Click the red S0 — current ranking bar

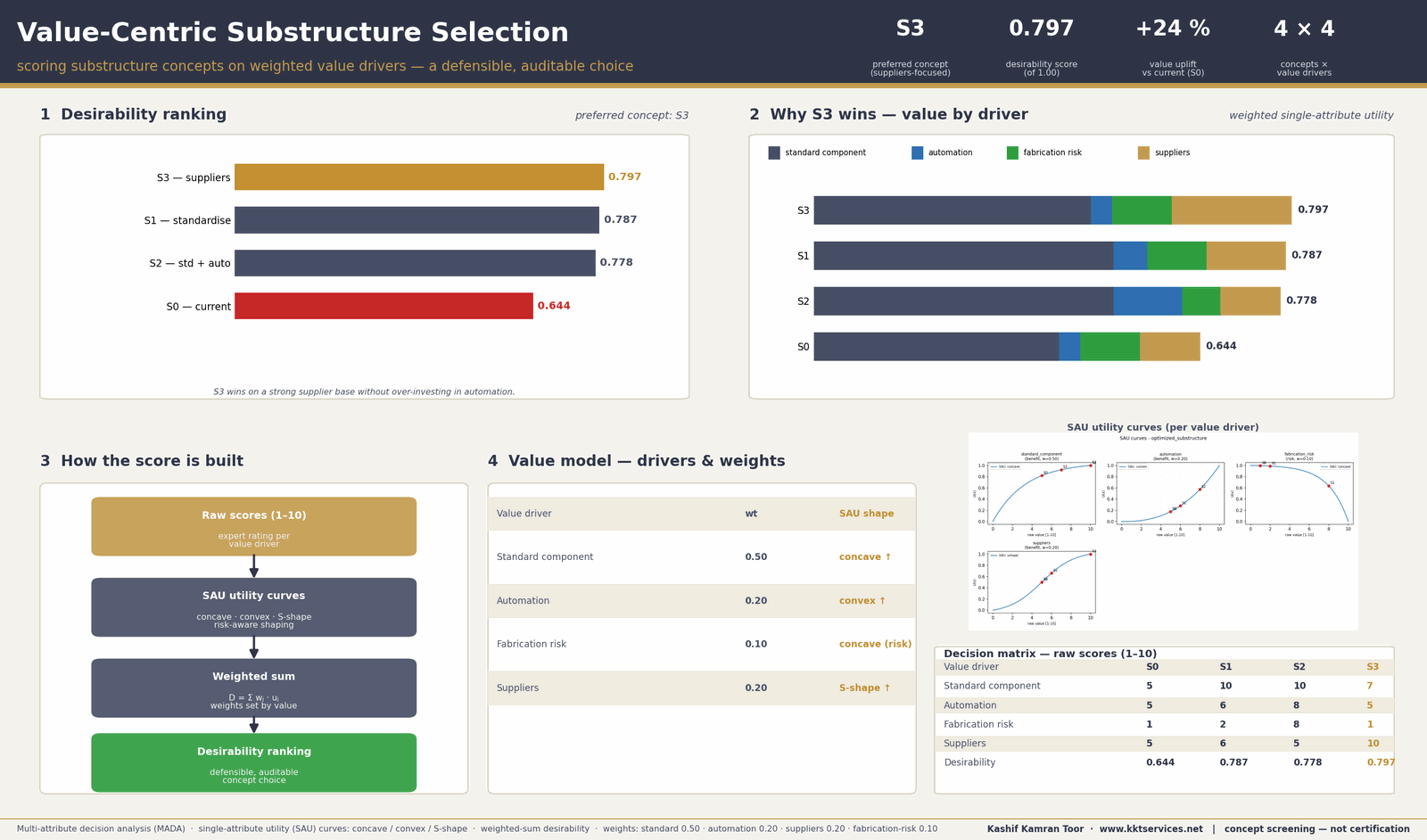[384, 306]
